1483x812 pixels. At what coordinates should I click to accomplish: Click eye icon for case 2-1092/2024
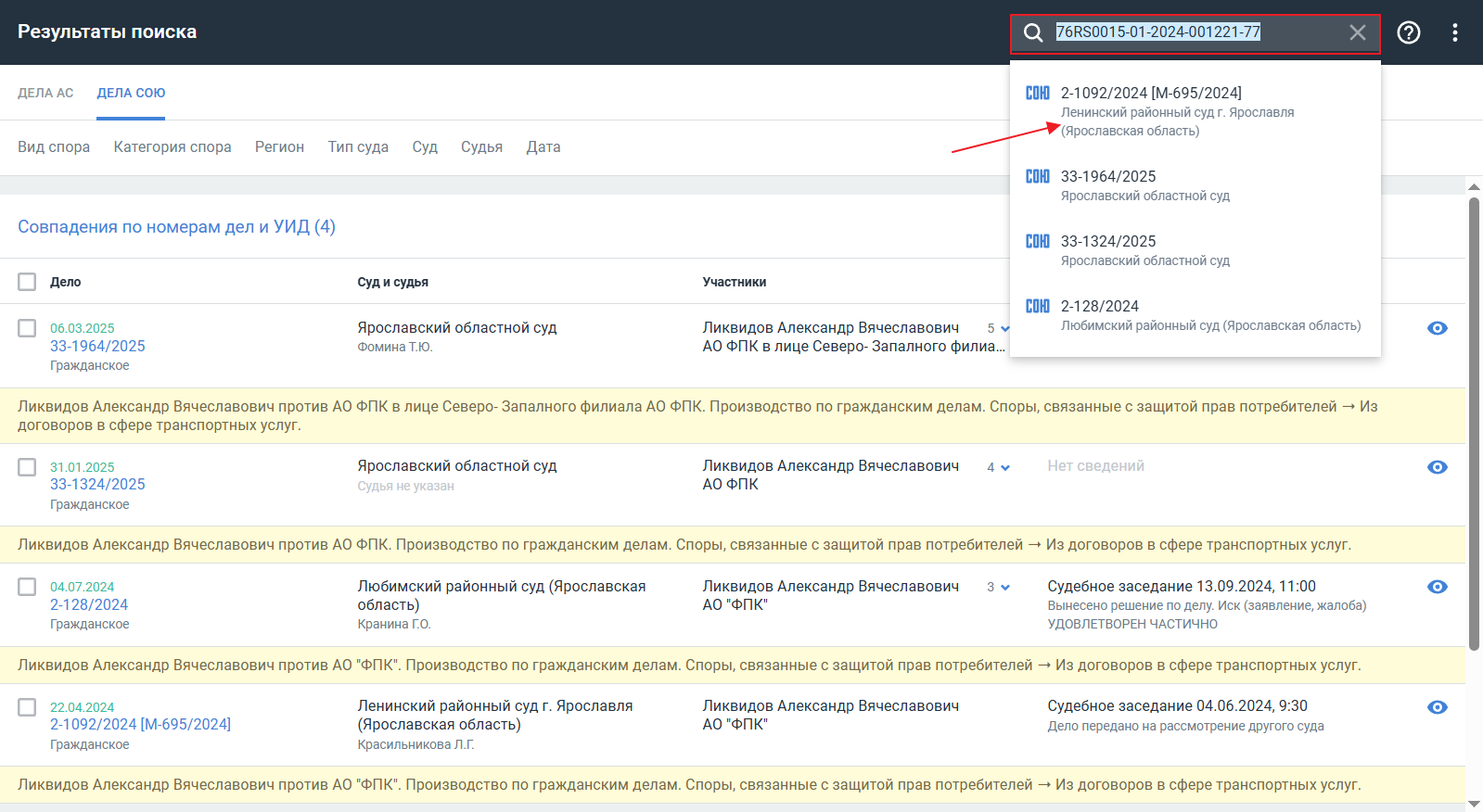click(x=1437, y=707)
